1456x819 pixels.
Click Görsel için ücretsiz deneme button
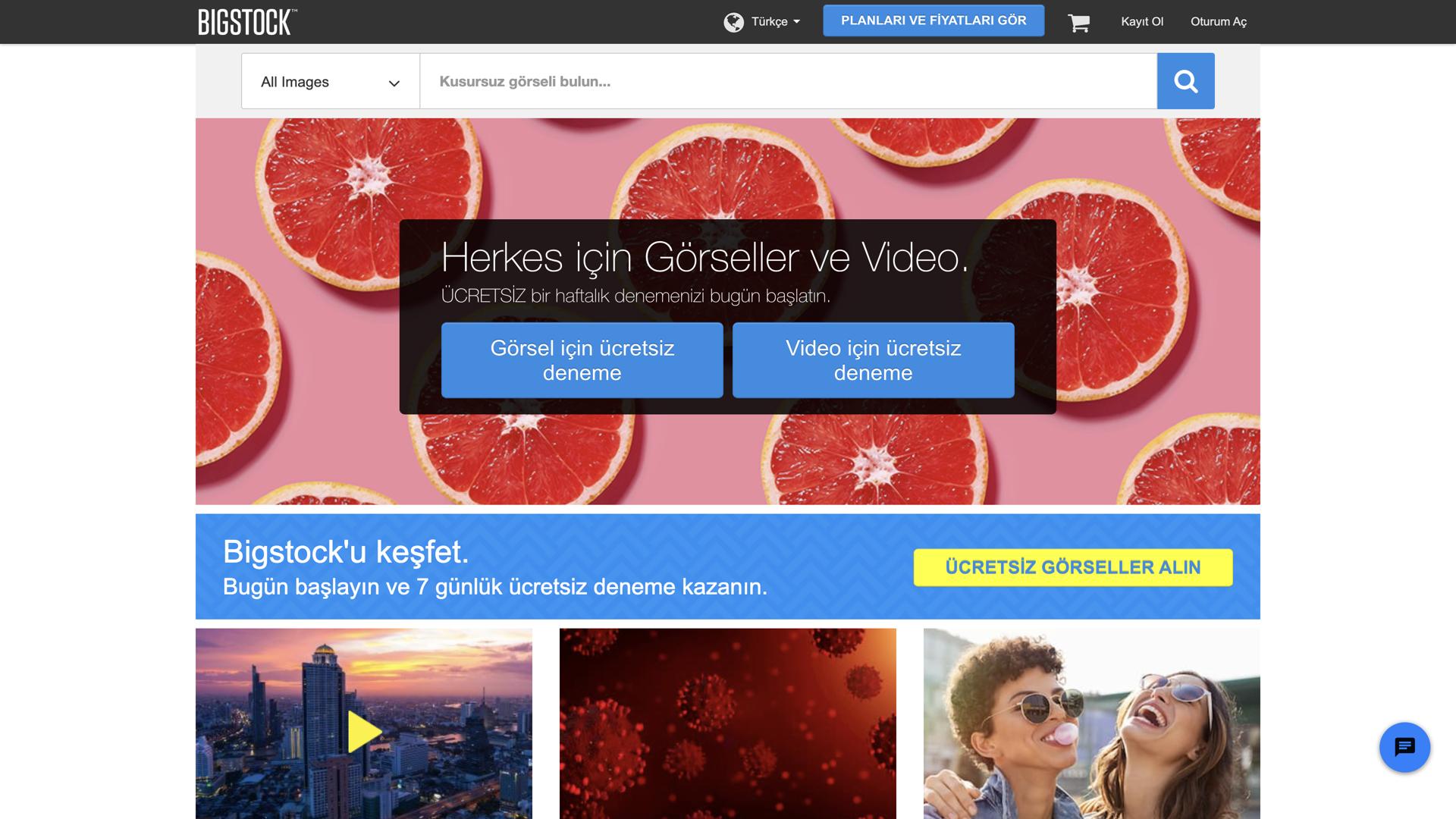pos(582,360)
